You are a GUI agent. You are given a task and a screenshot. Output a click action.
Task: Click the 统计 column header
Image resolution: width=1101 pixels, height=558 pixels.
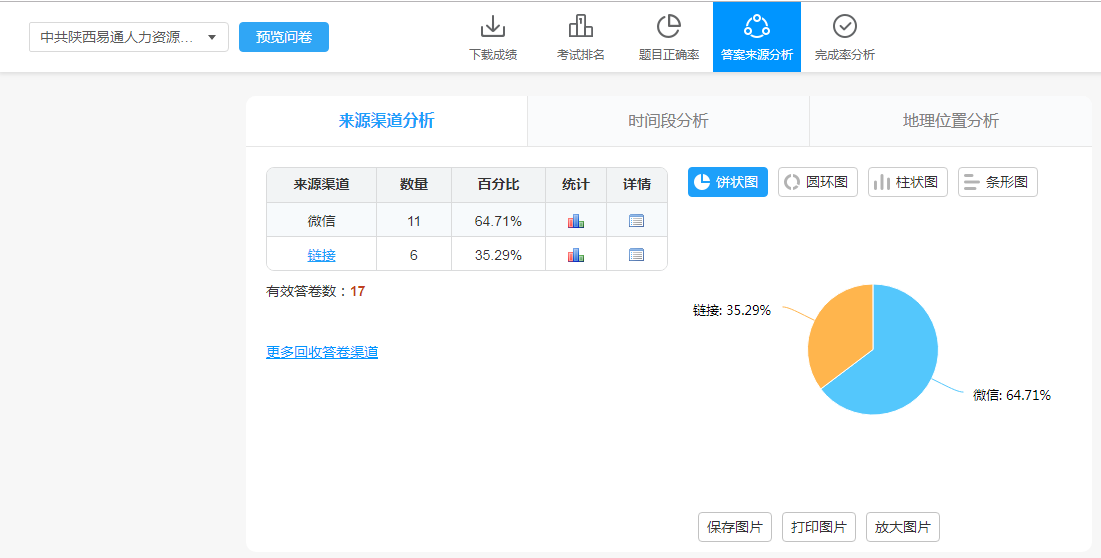pyautogui.click(x=576, y=185)
